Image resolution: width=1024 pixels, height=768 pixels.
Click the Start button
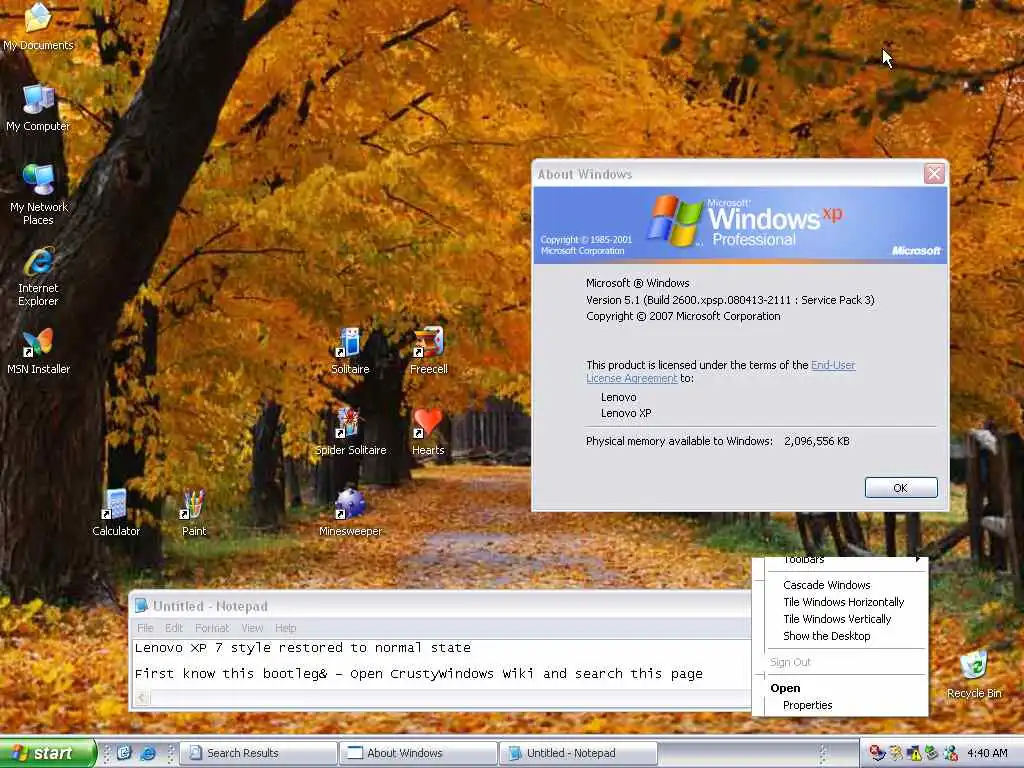pyautogui.click(x=47, y=753)
